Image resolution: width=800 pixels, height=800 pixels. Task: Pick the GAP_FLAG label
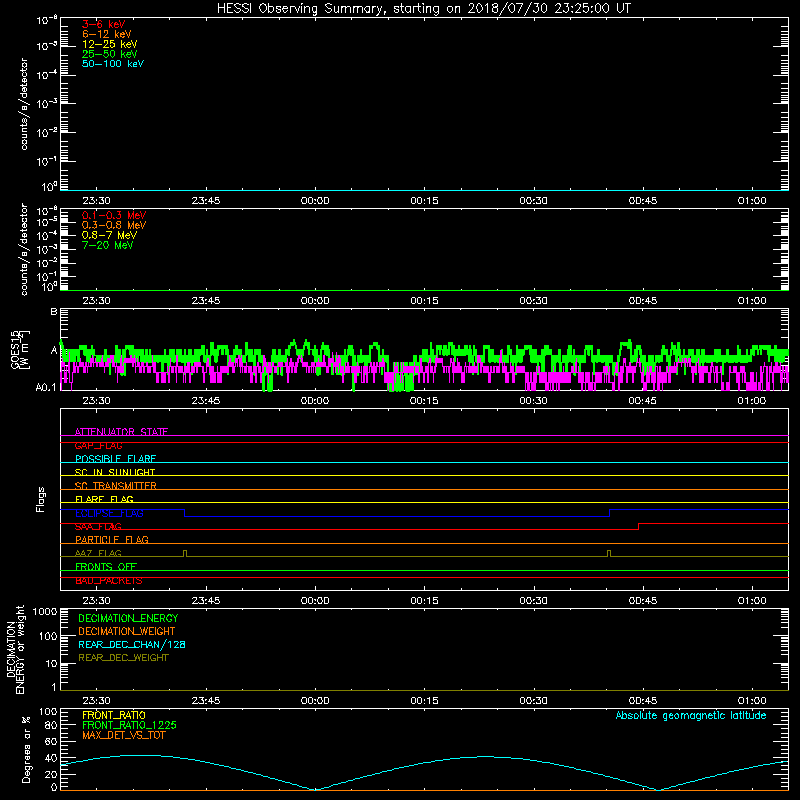(98, 445)
